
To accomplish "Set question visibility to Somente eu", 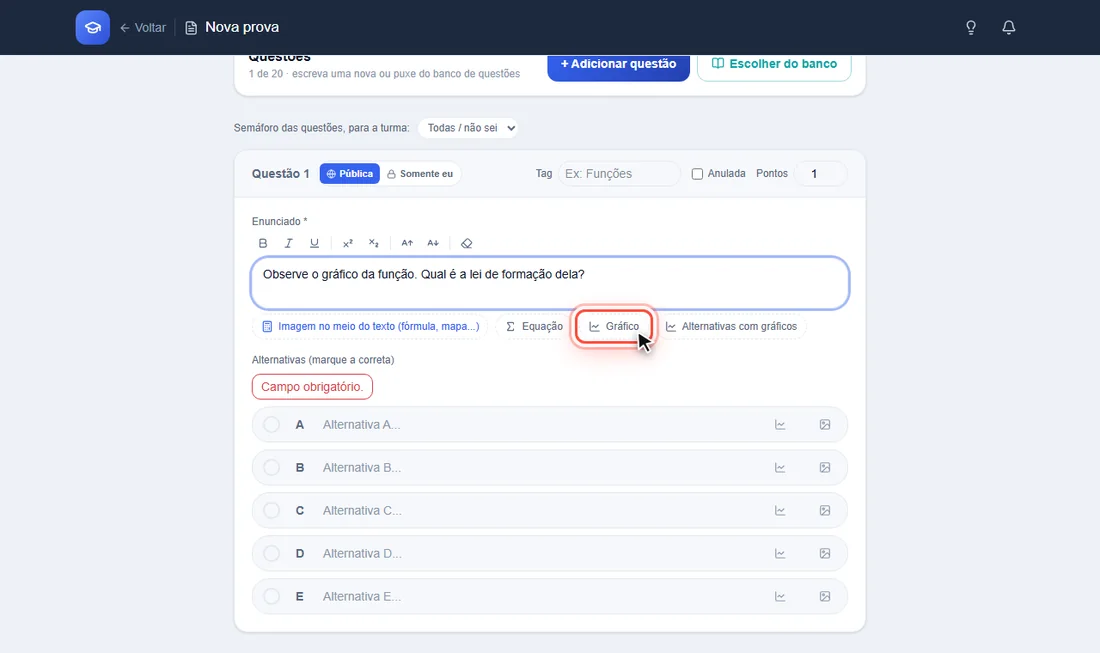I will pos(420,174).
